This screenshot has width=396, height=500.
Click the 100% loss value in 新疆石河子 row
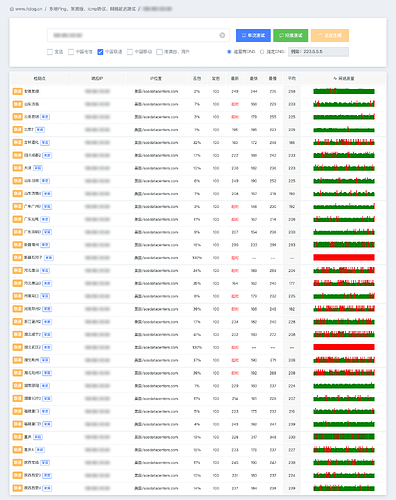197,258
